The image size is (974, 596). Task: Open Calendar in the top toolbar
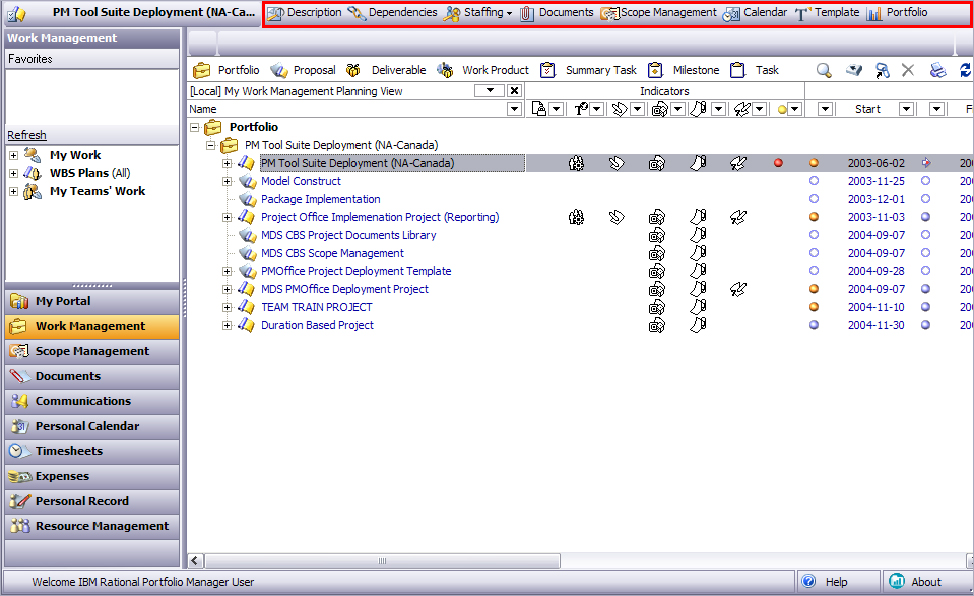[x=755, y=12]
